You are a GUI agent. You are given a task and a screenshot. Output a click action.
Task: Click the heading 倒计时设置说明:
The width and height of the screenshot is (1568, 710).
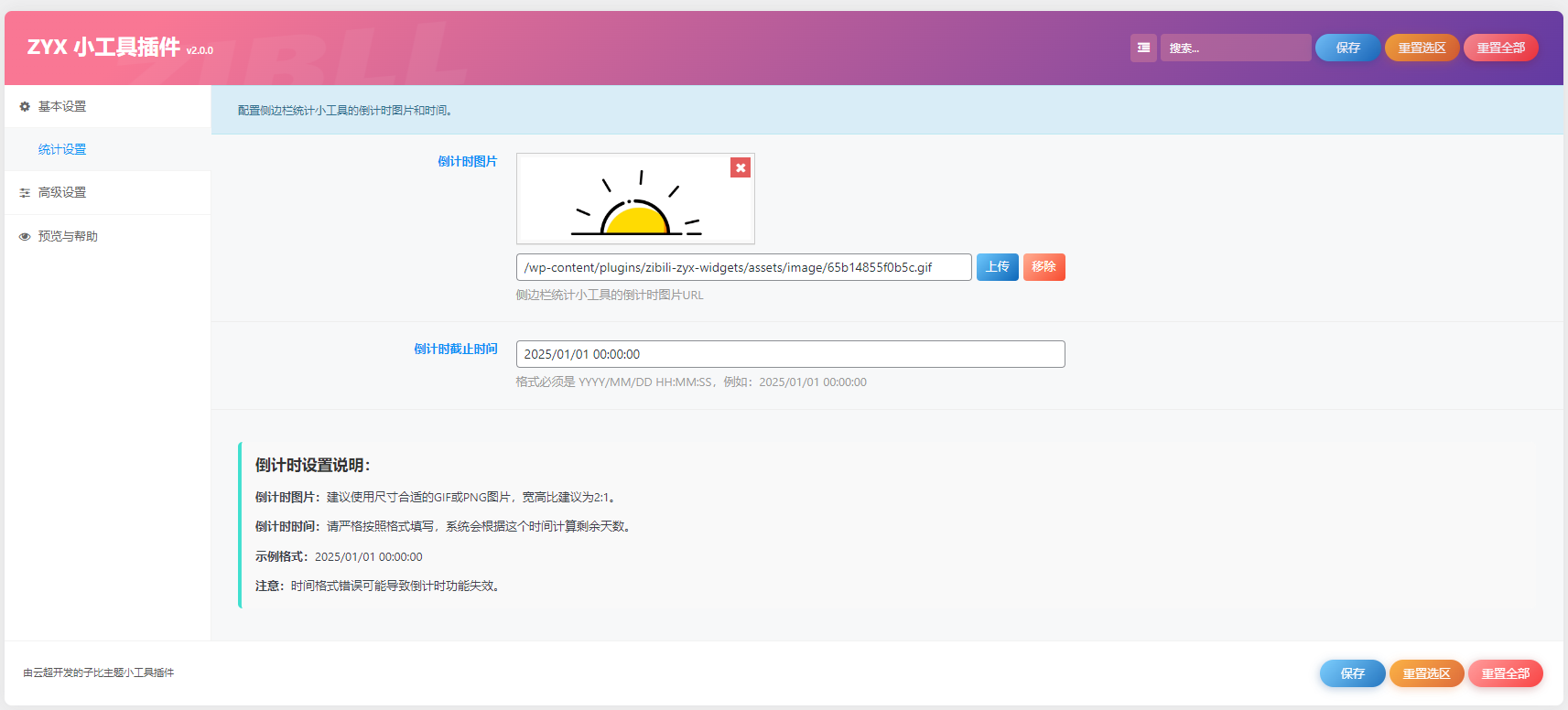click(313, 466)
